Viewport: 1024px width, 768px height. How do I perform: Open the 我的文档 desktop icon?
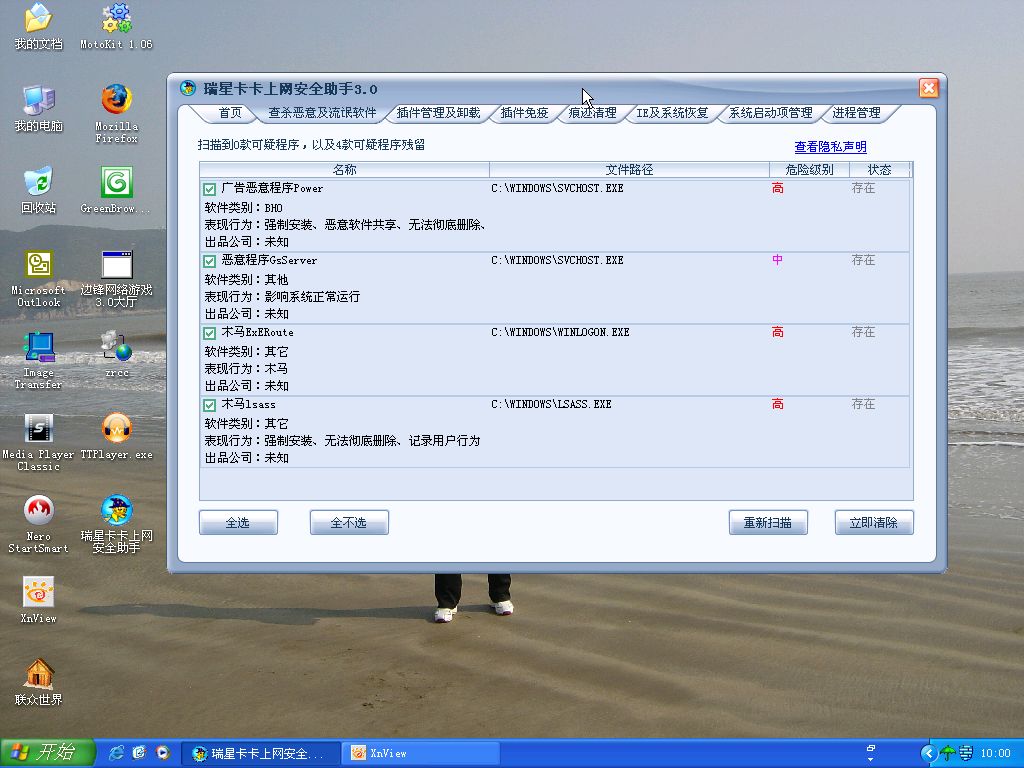click(x=39, y=26)
